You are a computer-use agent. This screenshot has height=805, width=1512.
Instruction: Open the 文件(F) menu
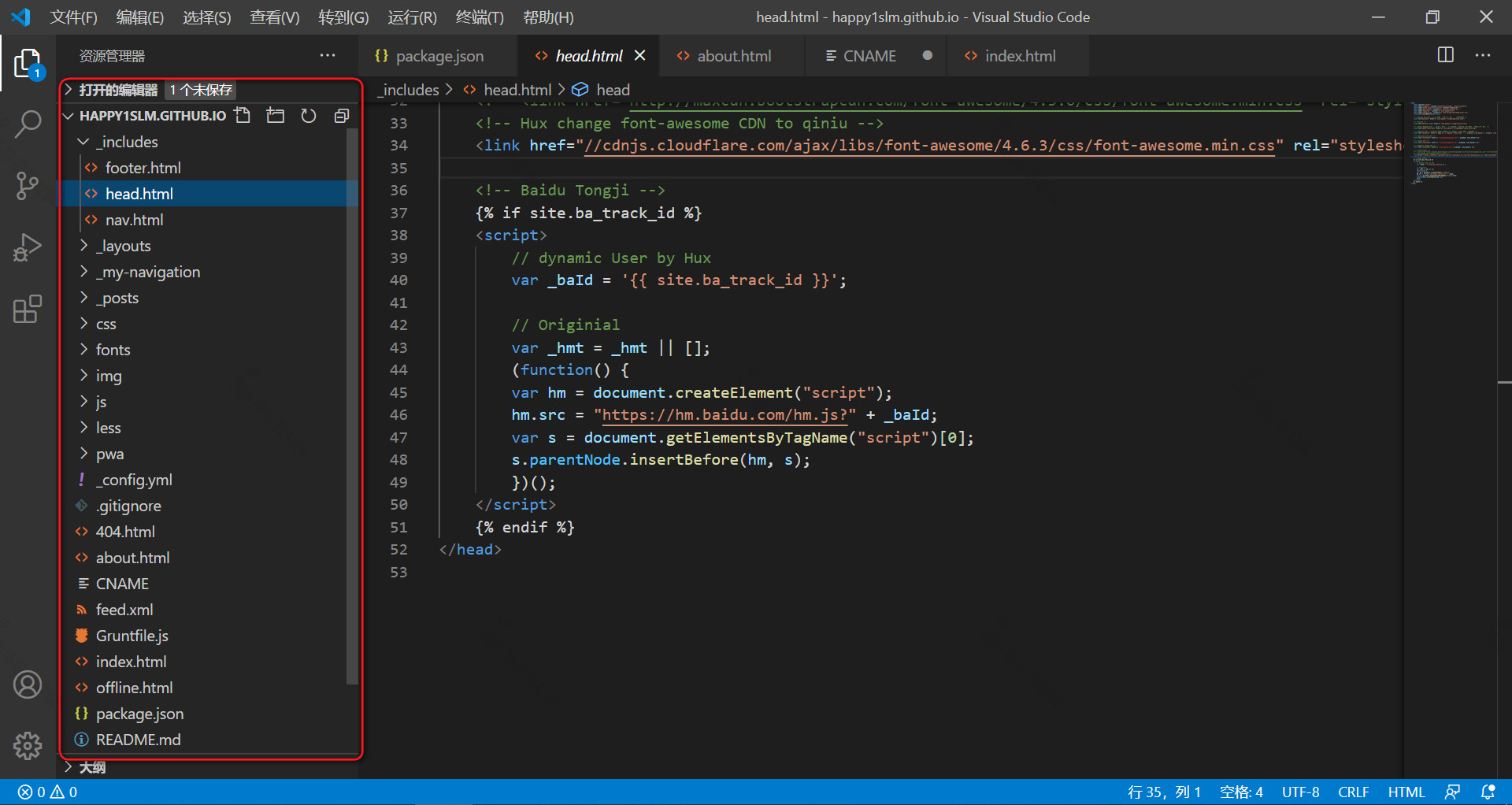click(74, 17)
